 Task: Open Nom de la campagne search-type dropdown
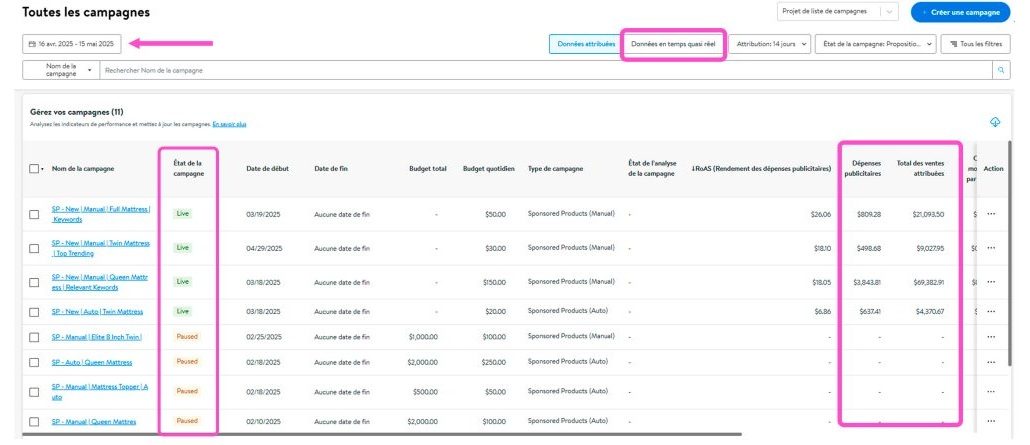(x=60, y=70)
